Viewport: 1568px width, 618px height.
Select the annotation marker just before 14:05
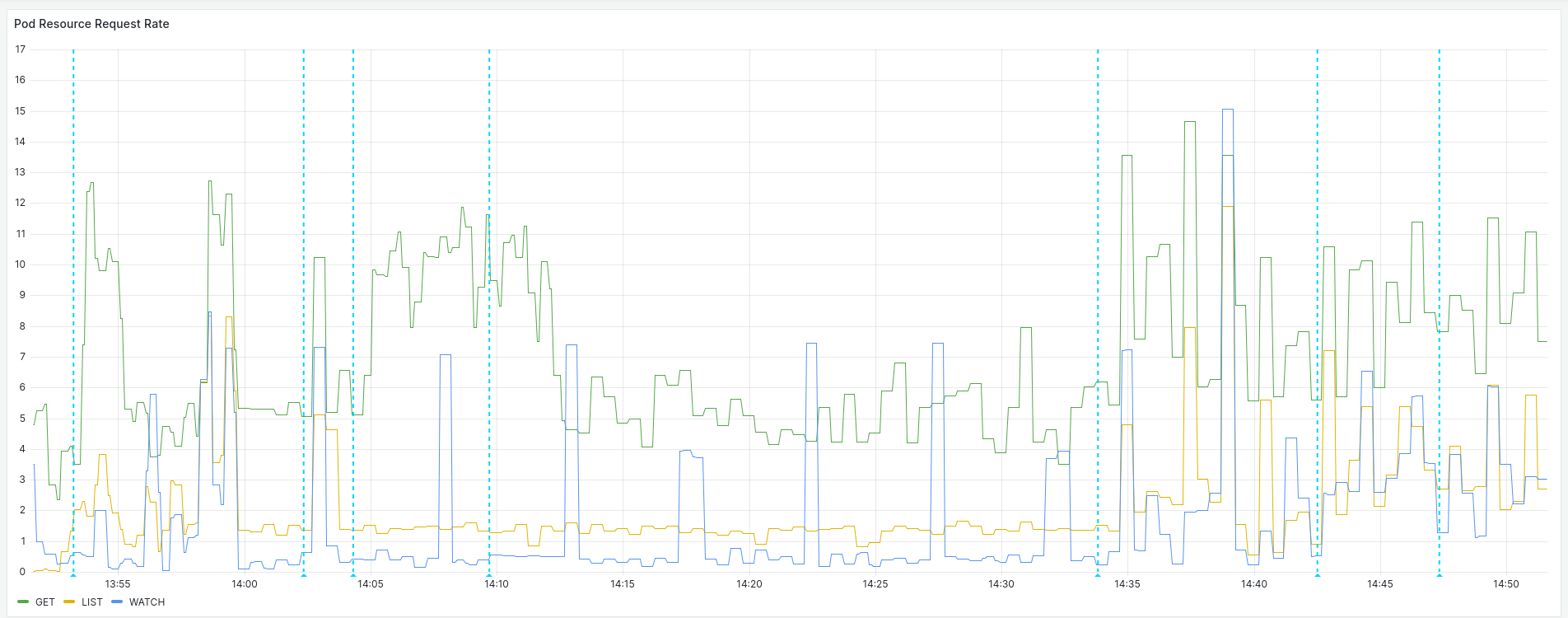click(x=353, y=574)
